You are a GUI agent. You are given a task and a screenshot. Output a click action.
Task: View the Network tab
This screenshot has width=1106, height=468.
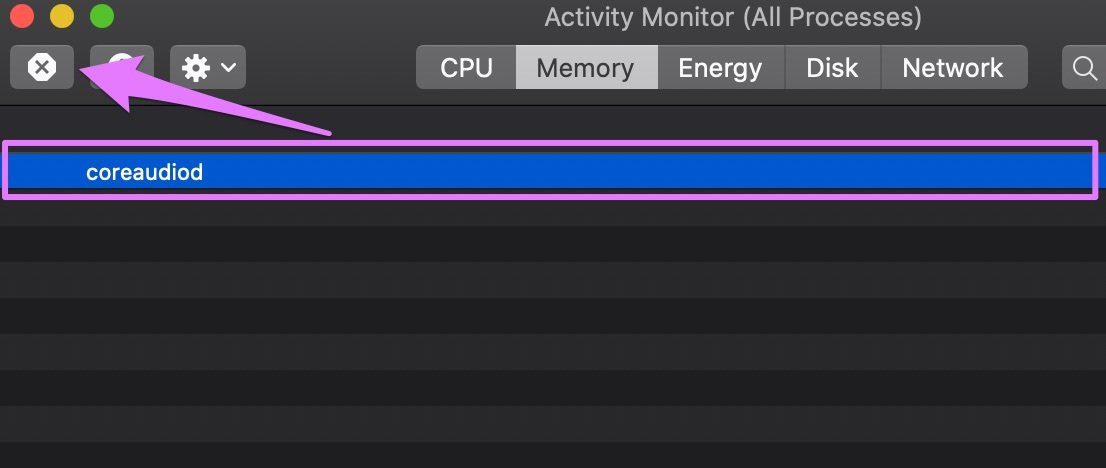954,68
